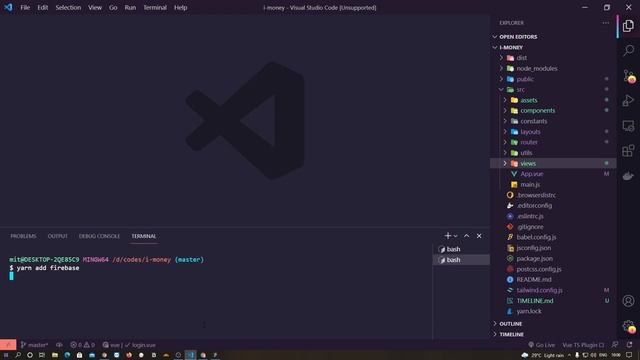The image size is (640, 360).
Task: Switch to the Debug Console tab
Action: pos(99,236)
